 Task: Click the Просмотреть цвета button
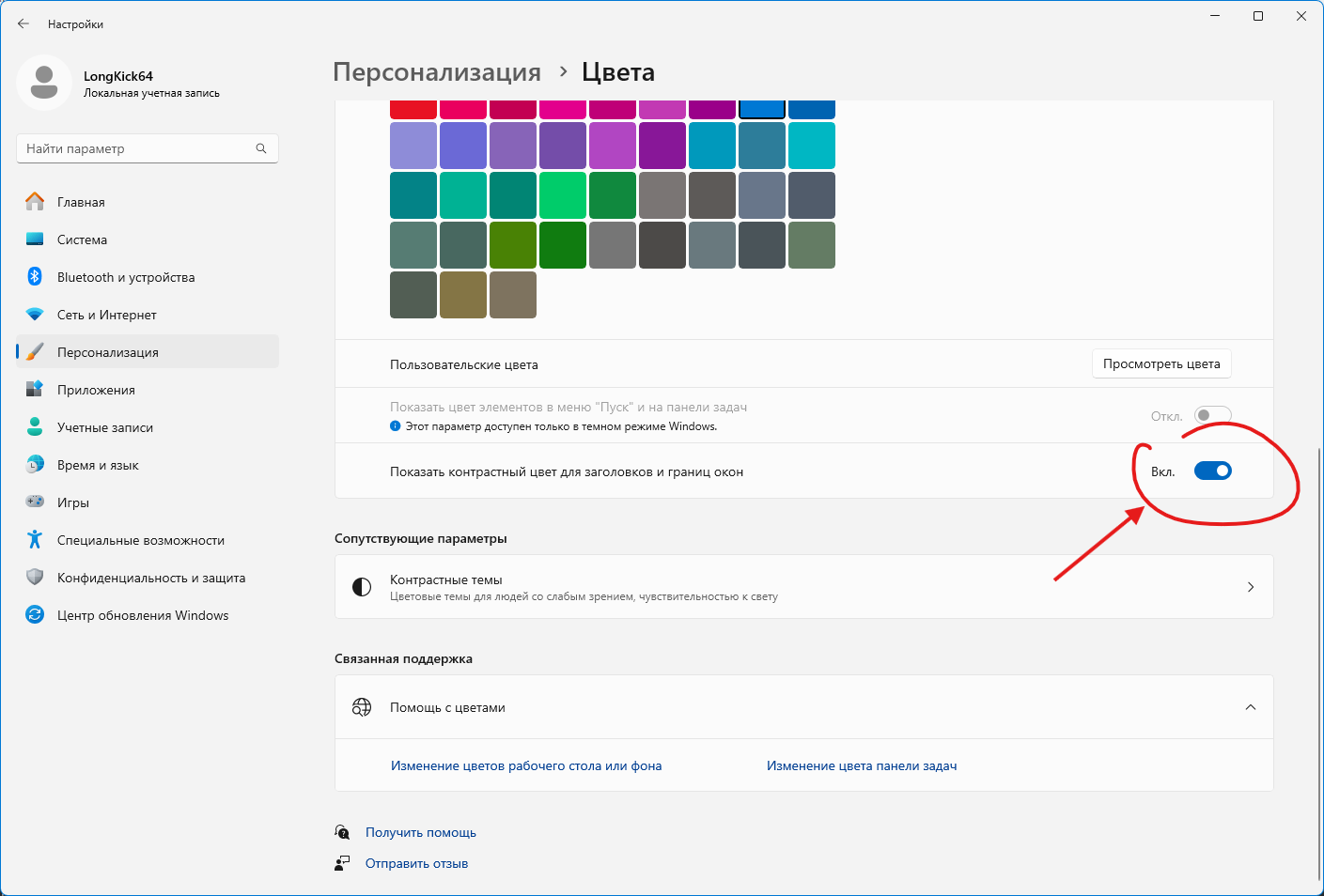point(1161,363)
